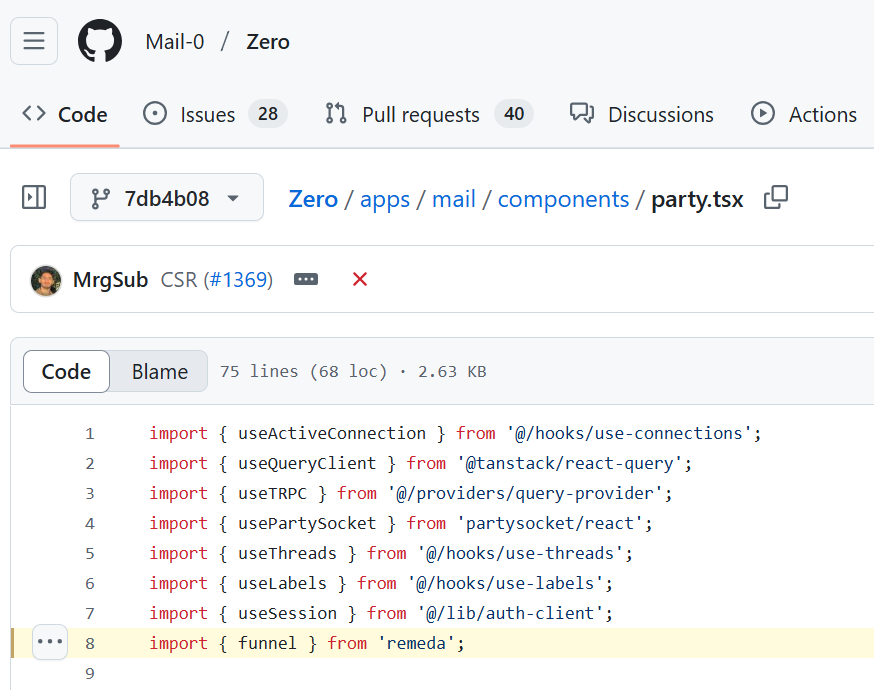Select line number 4
The height and width of the screenshot is (690, 874).
pyautogui.click(x=90, y=524)
